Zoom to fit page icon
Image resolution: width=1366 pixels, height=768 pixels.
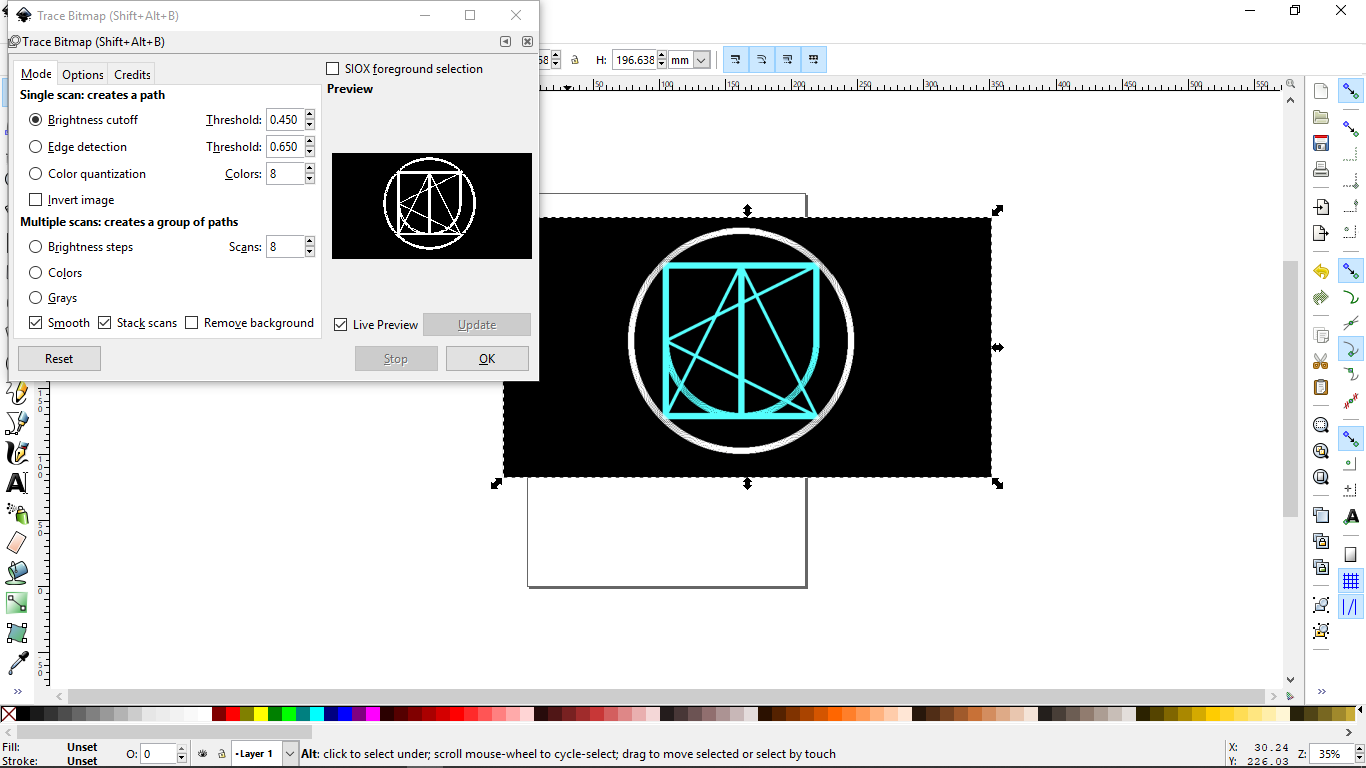click(x=1321, y=477)
